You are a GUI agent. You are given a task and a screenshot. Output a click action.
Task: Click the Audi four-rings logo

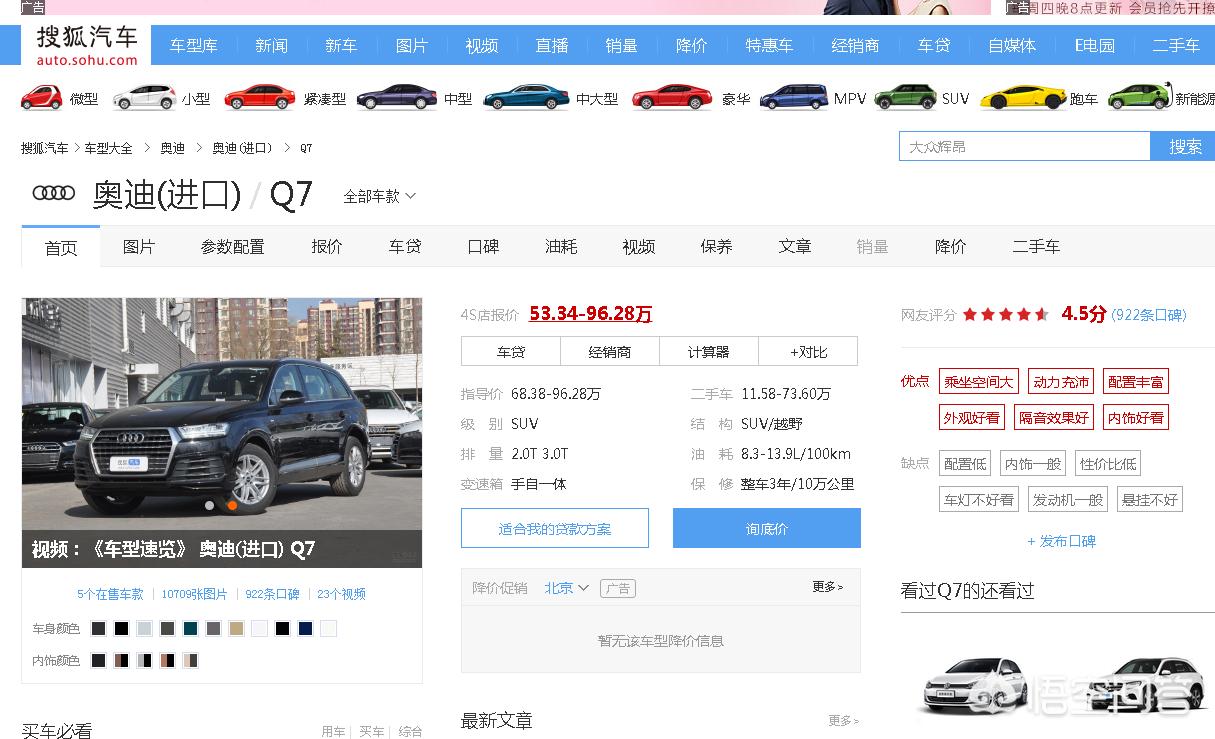(x=54, y=193)
